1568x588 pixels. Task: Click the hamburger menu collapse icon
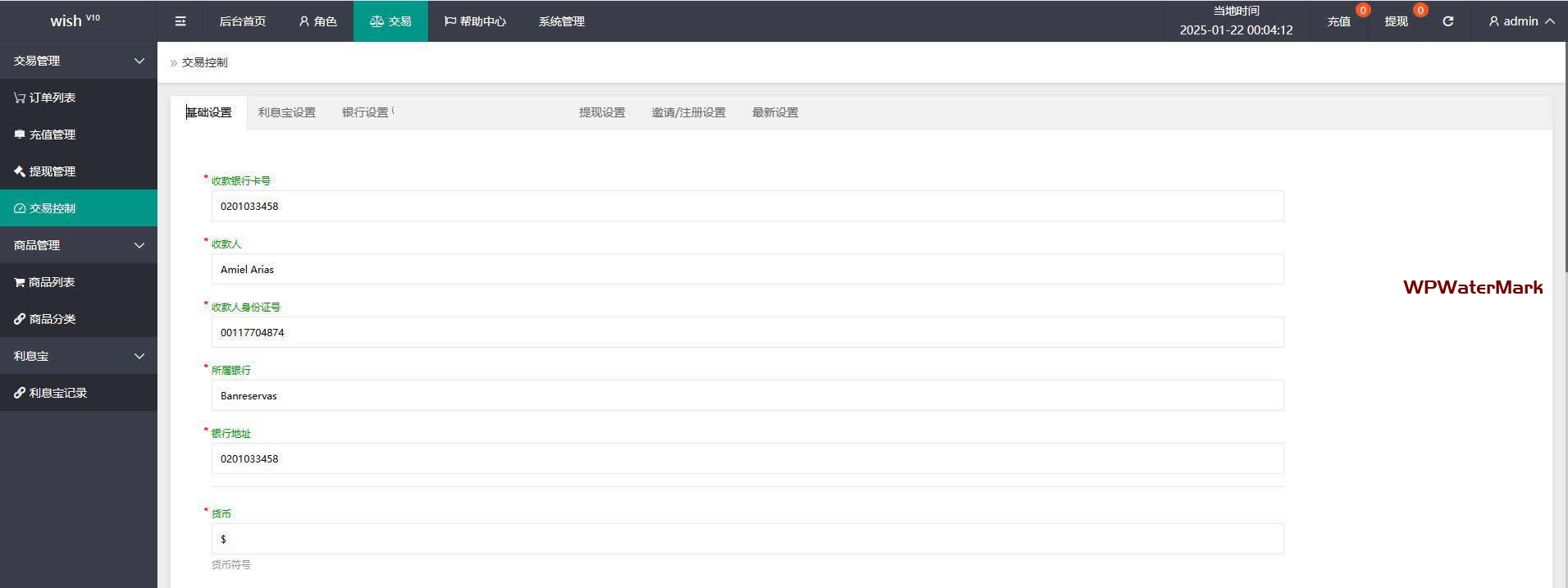pos(180,21)
